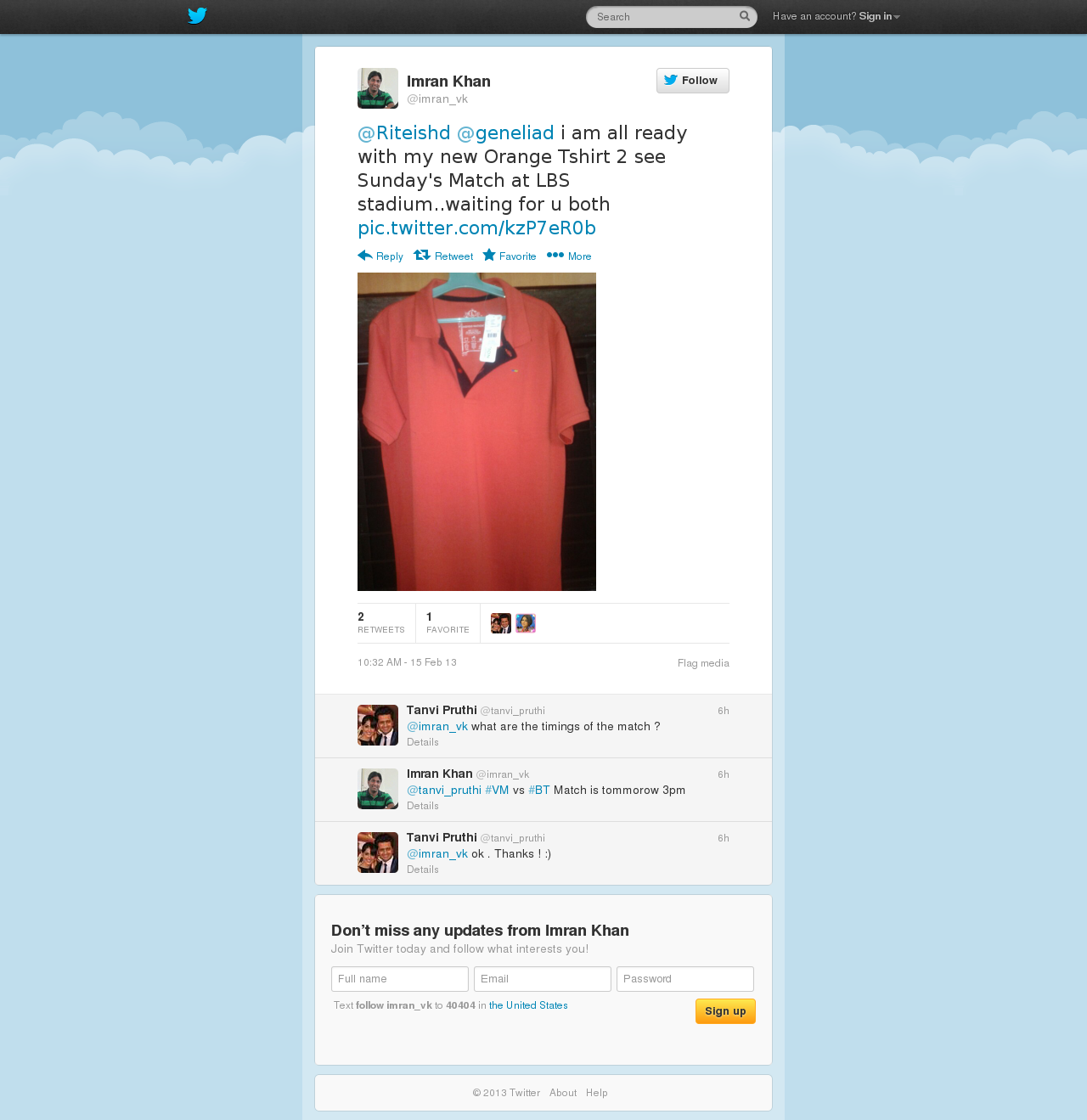The width and height of the screenshot is (1087, 1120).
Task: Open Tanvi Pruthi avatar in Thanks reply
Action: pyautogui.click(x=378, y=853)
